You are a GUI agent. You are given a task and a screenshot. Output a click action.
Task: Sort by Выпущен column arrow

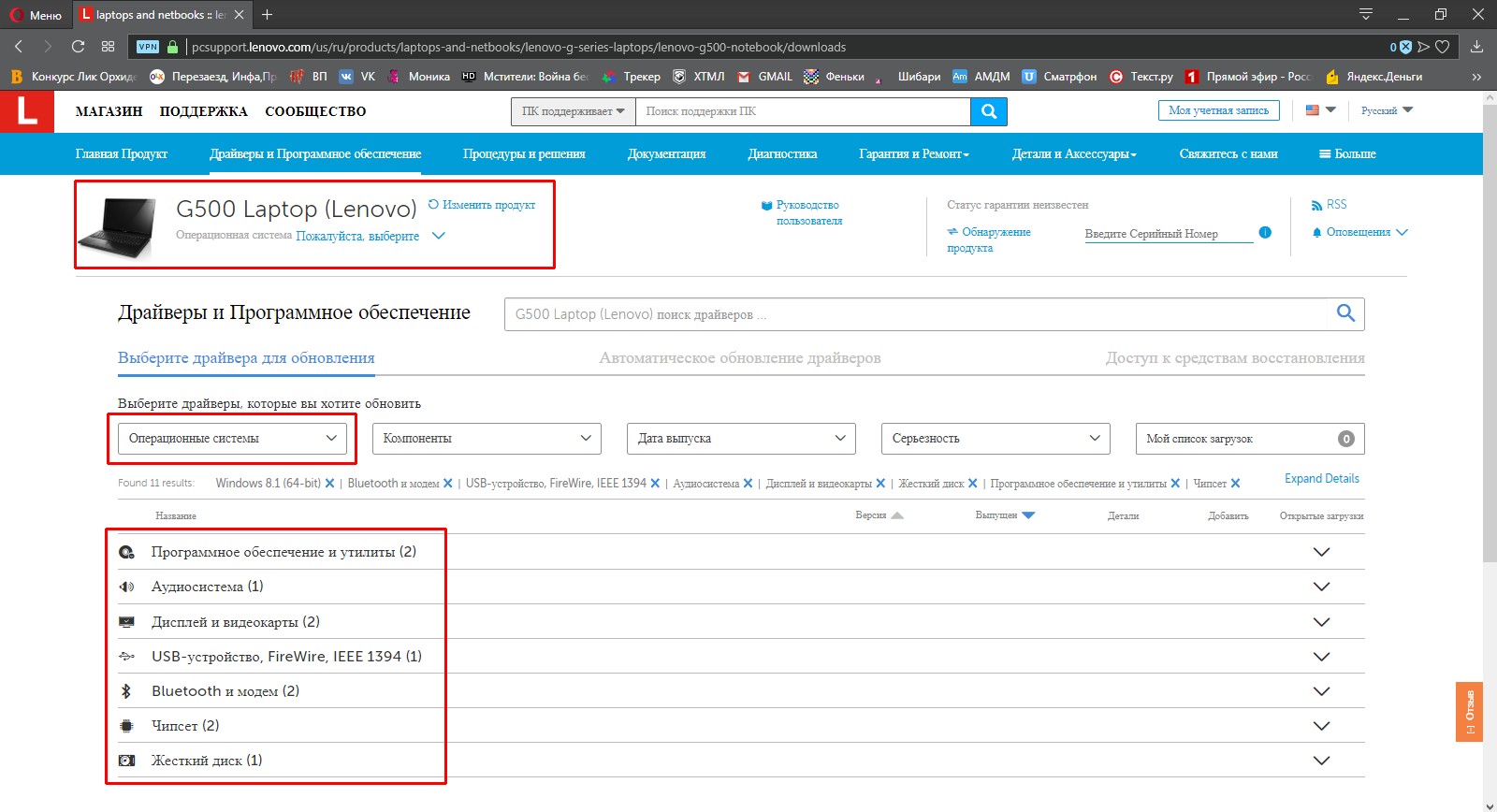(x=1028, y=515)
